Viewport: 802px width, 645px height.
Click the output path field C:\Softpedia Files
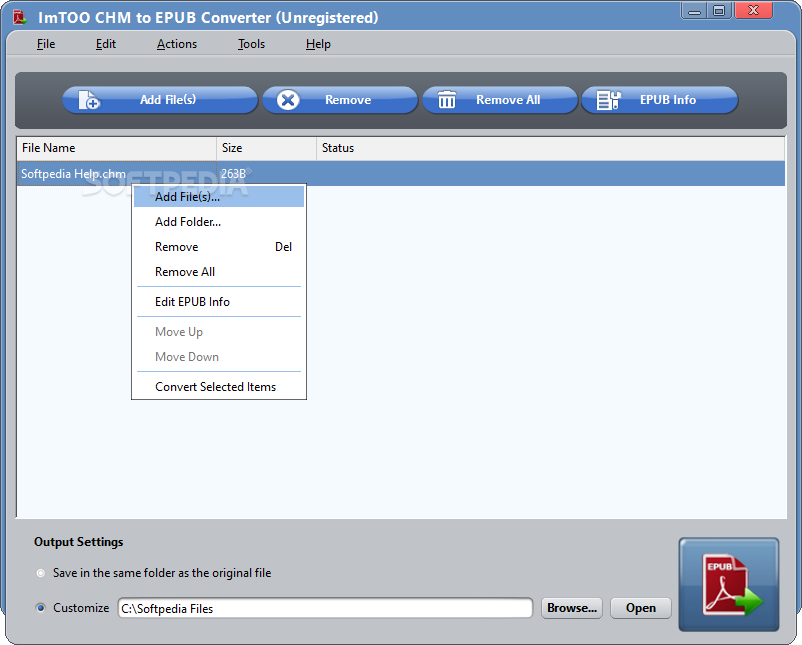(325, 608)
